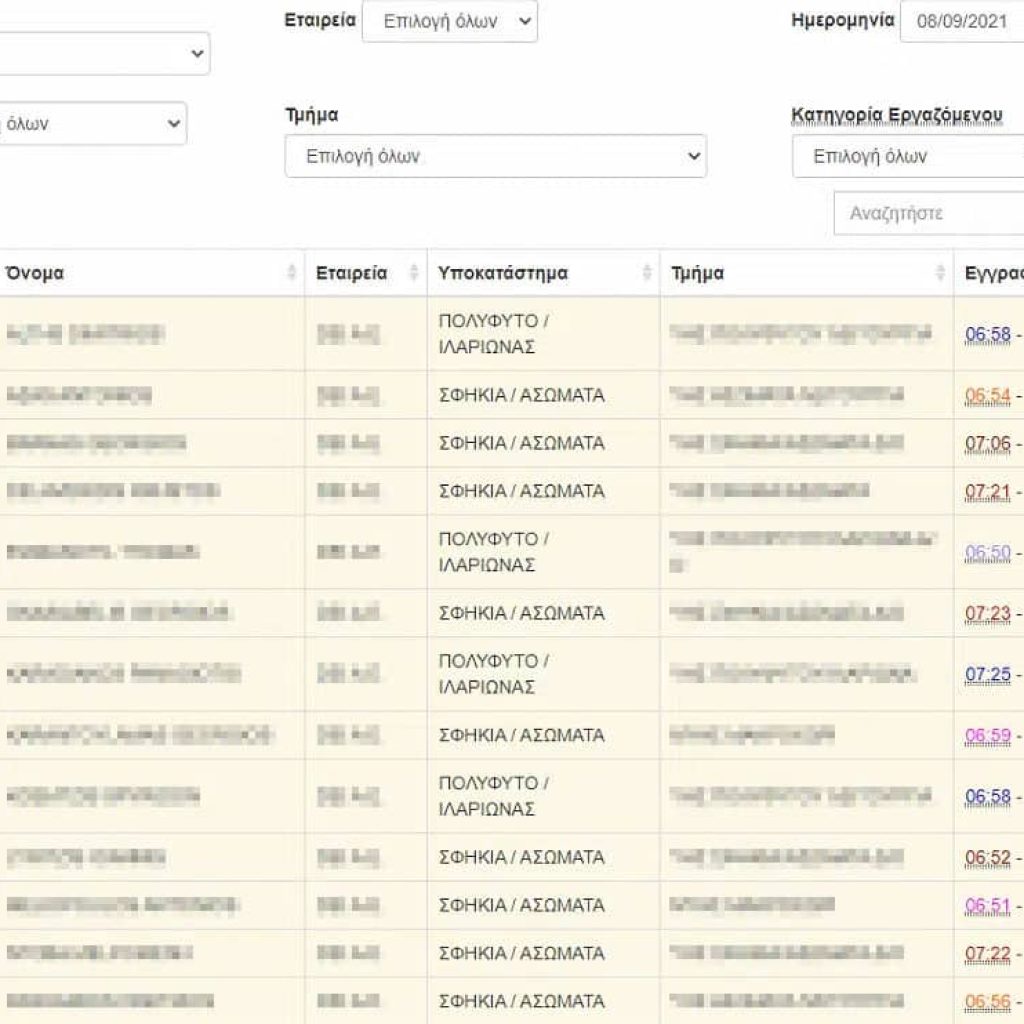The width and height of the screenshot is (1024, 1024).
Task: Click the Εταιρεία column header label
Action: click(351, 273)
